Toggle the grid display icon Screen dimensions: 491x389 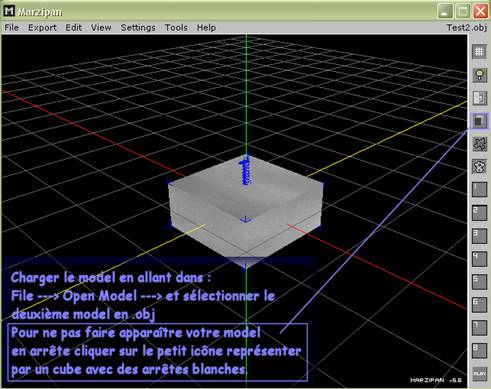479,52
